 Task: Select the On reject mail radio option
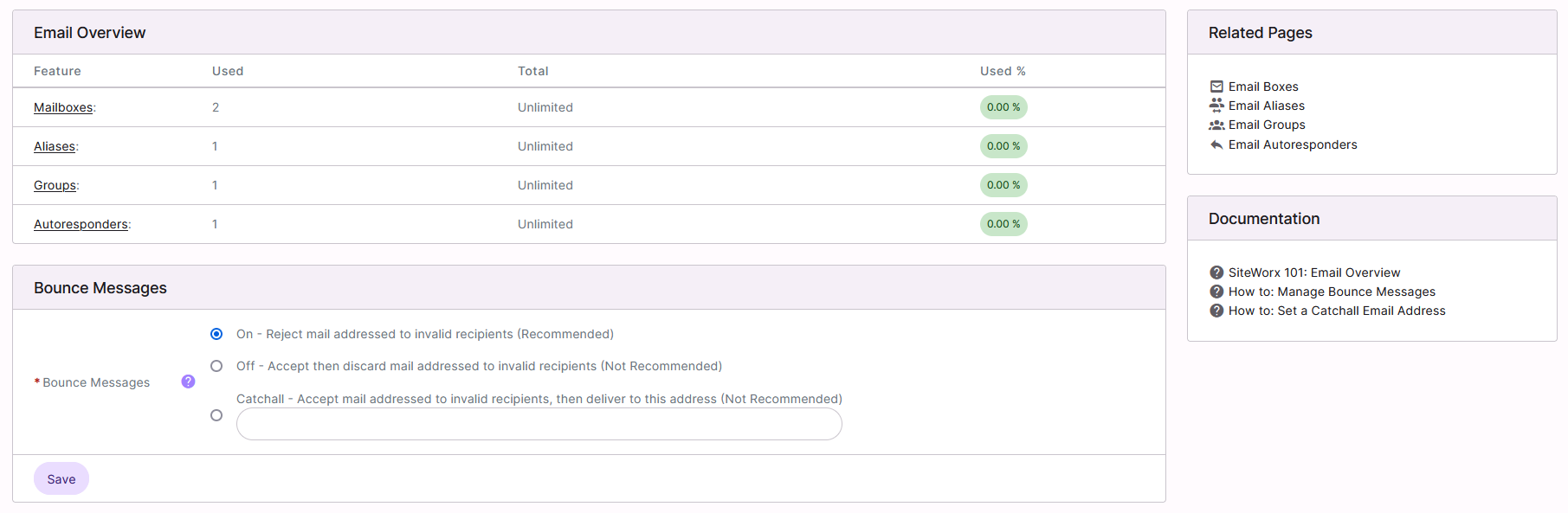point(216,334)
